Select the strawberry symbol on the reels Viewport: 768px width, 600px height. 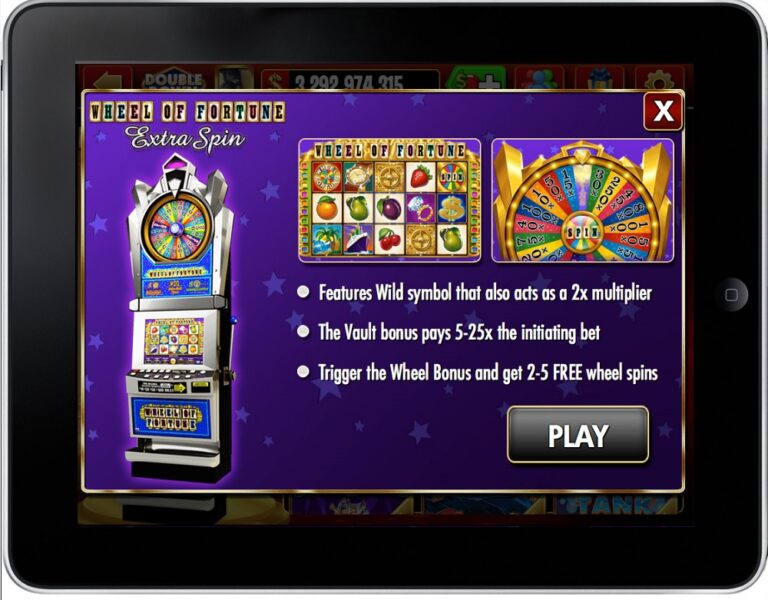[x=420, y=177]
